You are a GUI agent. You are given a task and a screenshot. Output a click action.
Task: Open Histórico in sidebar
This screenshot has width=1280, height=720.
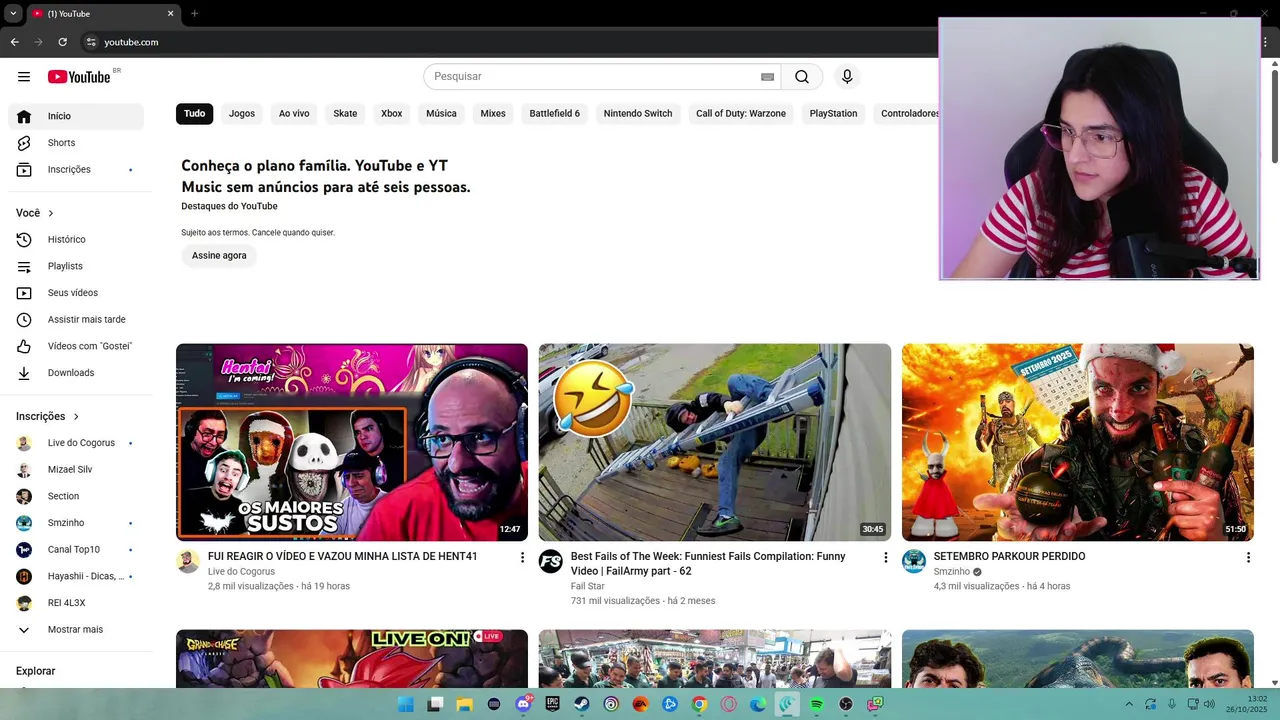76,240
